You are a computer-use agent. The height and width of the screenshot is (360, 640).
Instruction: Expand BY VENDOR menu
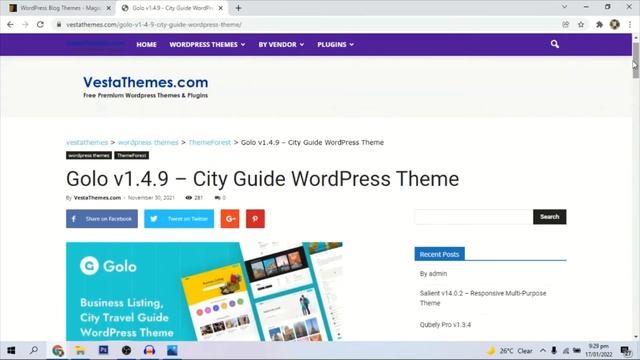[x=281, y=44]
